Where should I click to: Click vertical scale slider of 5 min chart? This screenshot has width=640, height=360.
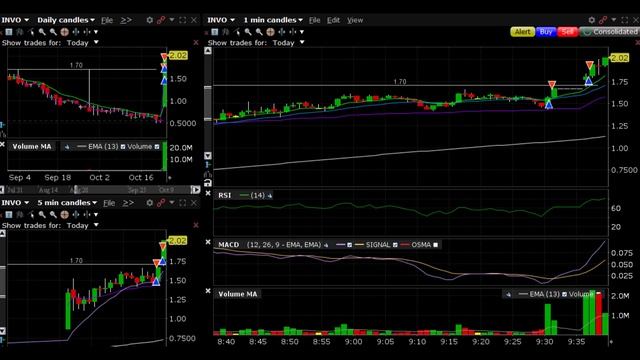tap(2, 282)
